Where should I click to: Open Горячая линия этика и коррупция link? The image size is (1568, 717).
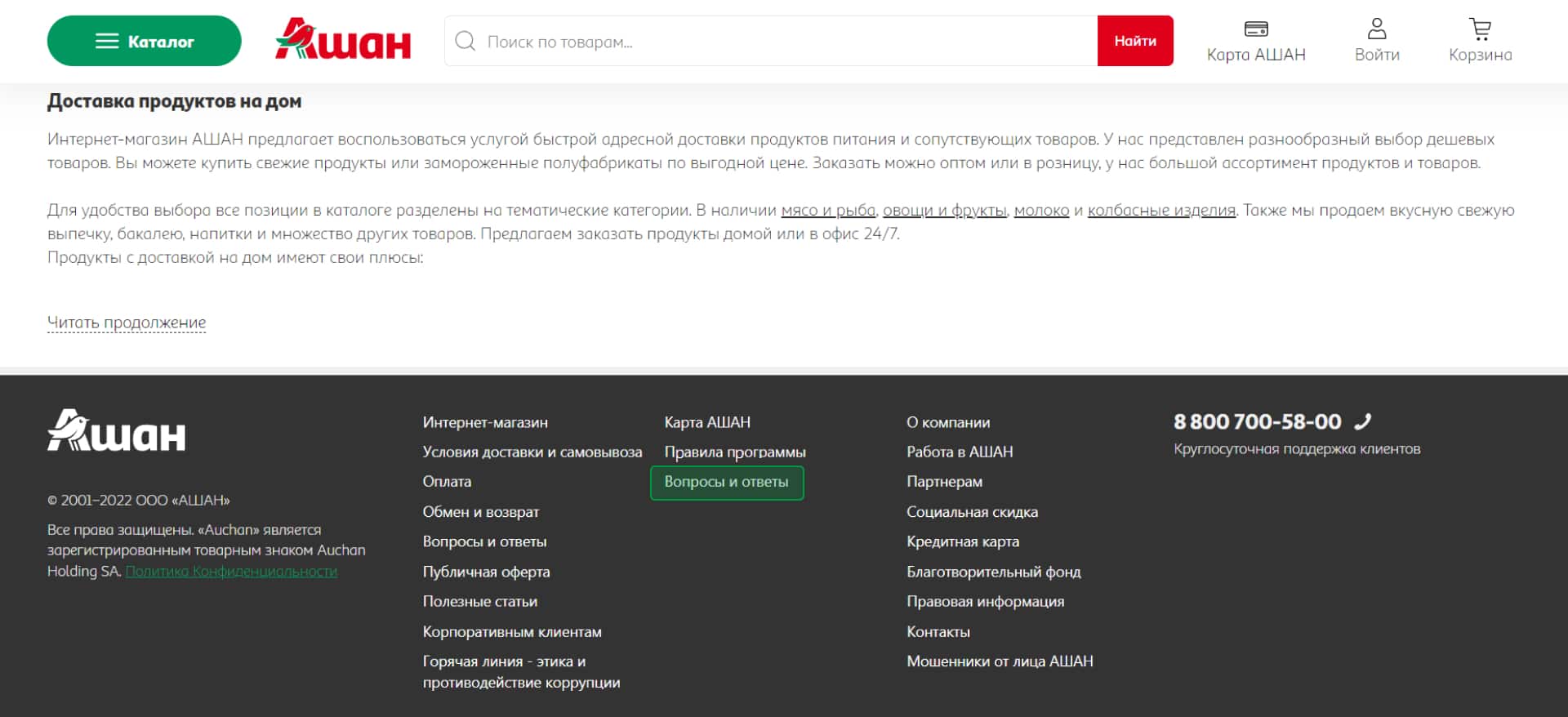tap(521, 672)
